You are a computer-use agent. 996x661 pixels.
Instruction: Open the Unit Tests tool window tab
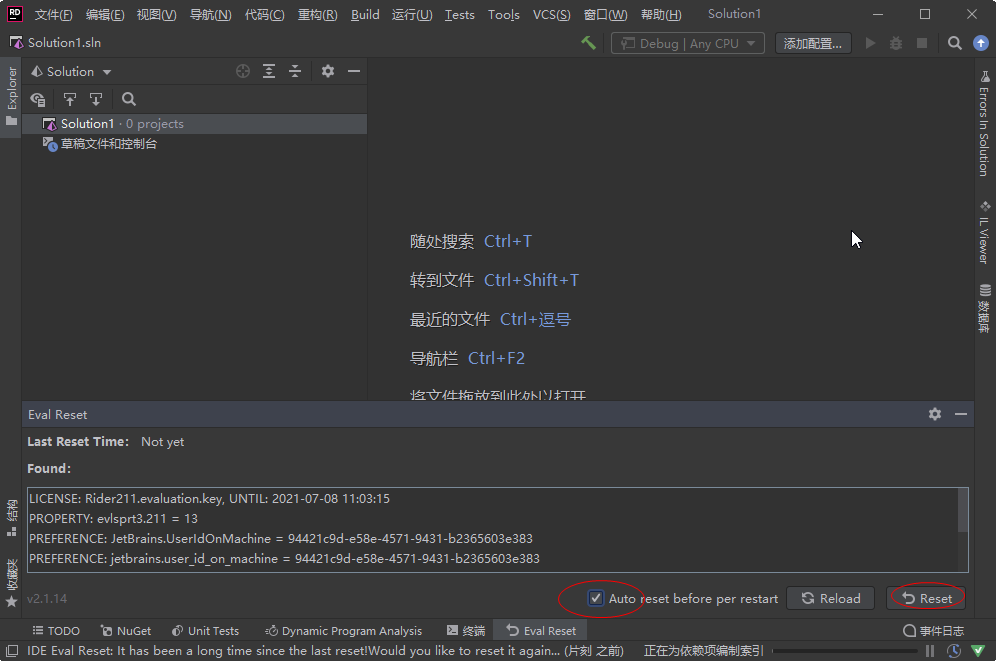tap(205, 631)
